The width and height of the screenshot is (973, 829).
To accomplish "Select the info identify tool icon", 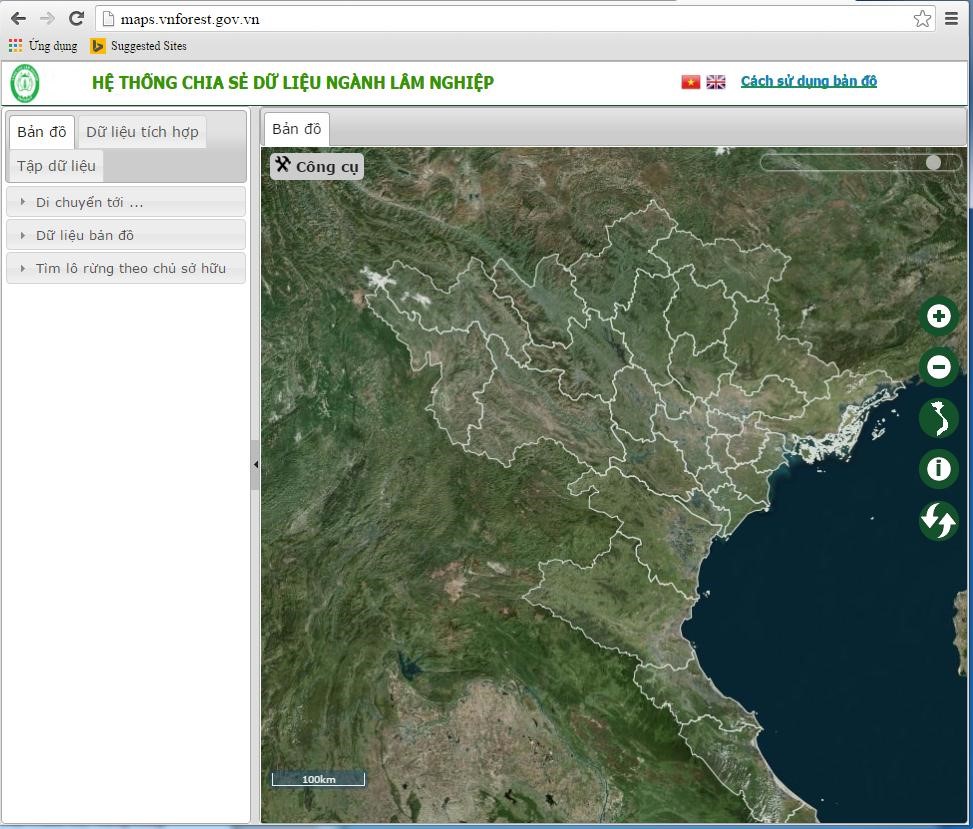I will (938, 468).
